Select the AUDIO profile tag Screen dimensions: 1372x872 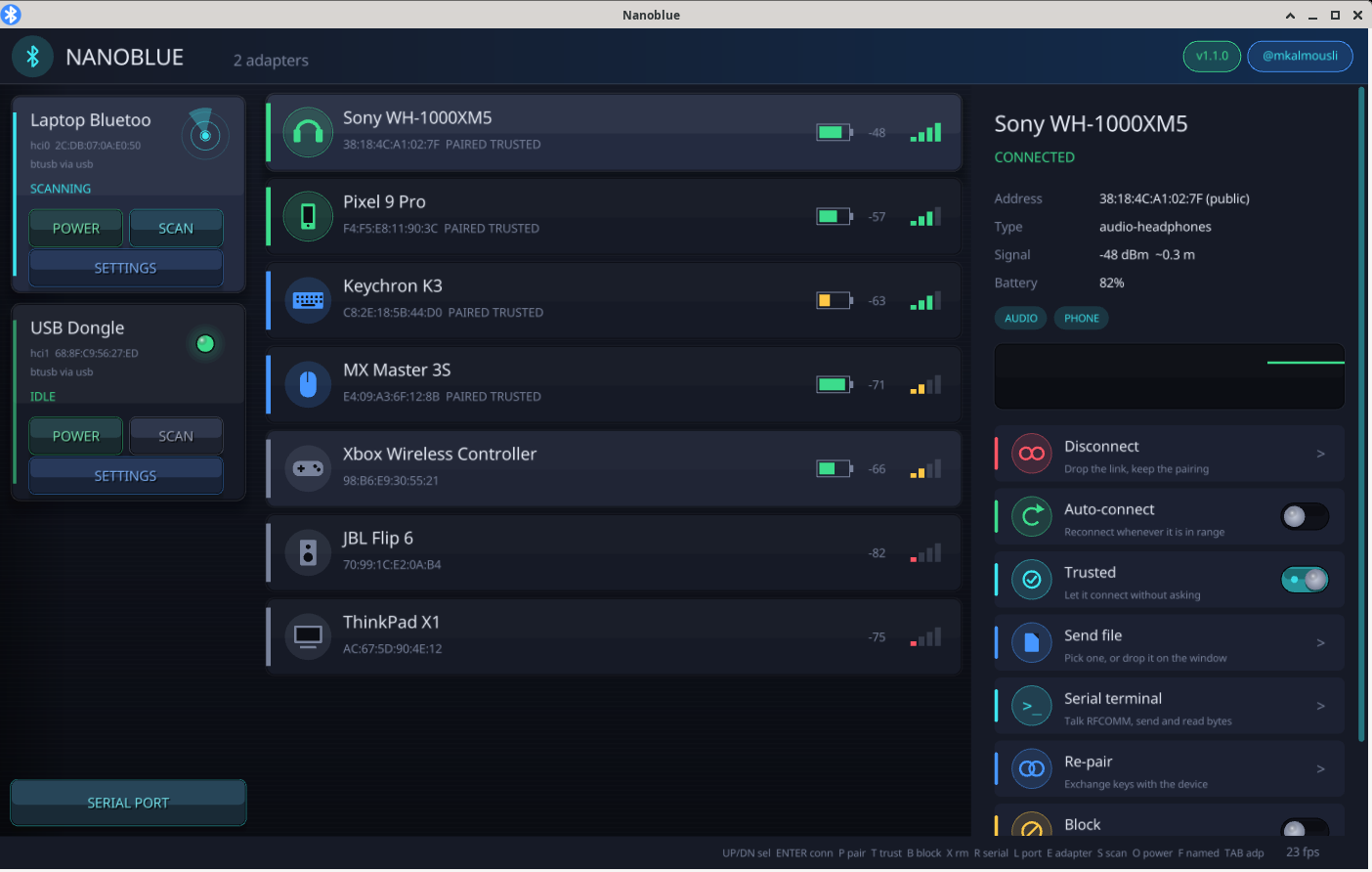click(1021, 318)
